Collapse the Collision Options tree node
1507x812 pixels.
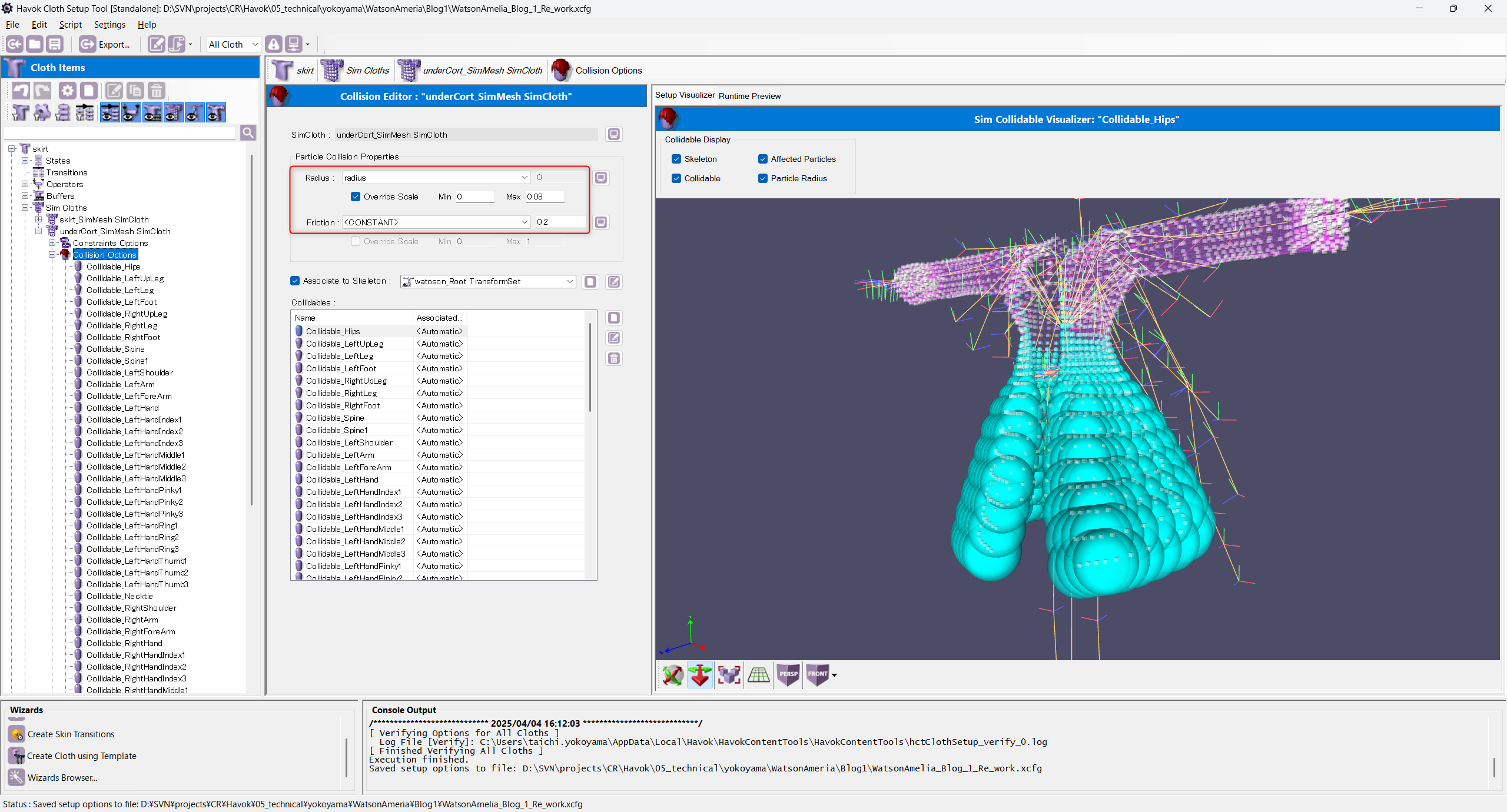pos(52,254)
